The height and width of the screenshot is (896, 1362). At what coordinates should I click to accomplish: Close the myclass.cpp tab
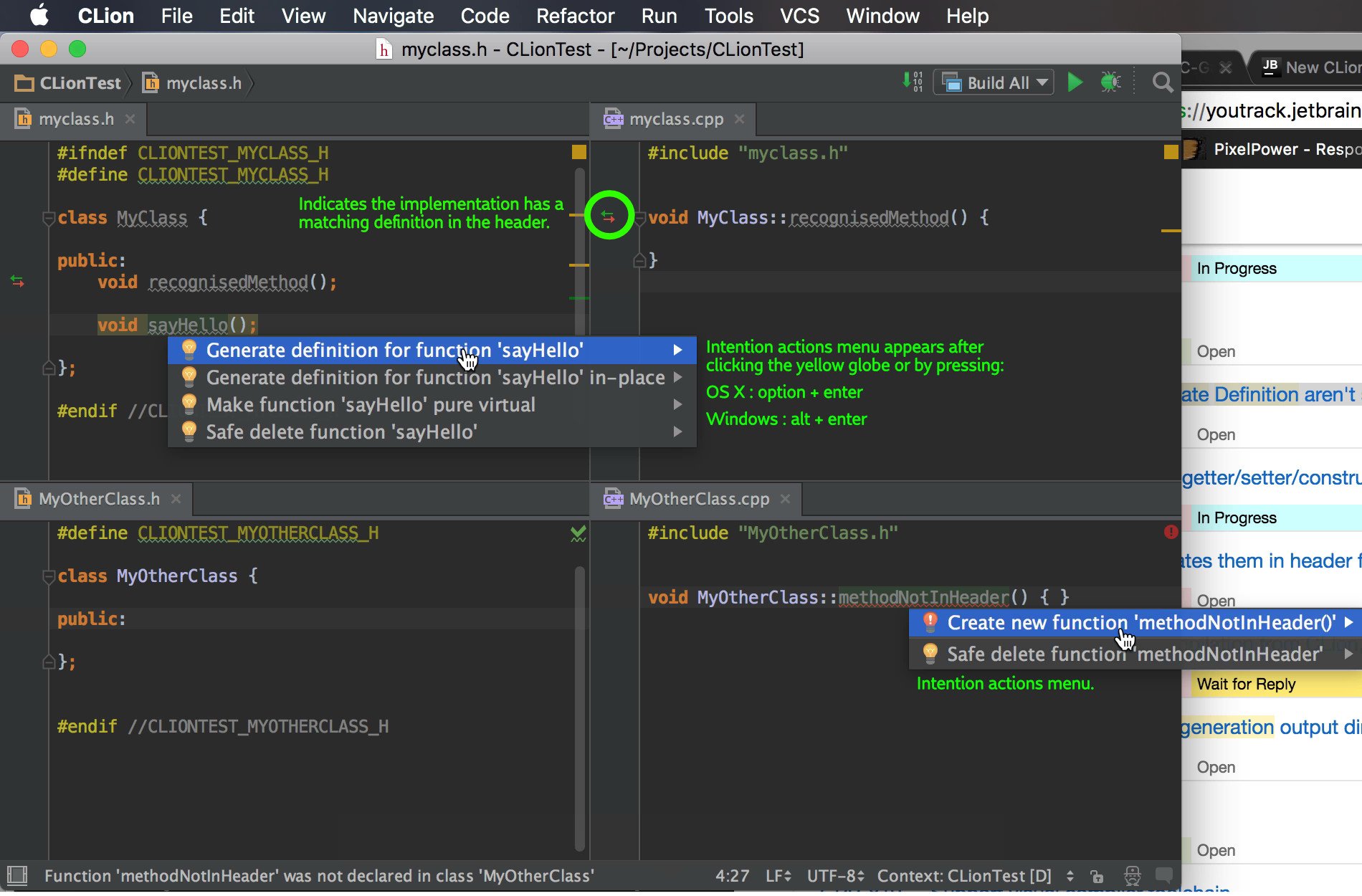(x=740, y=119)
